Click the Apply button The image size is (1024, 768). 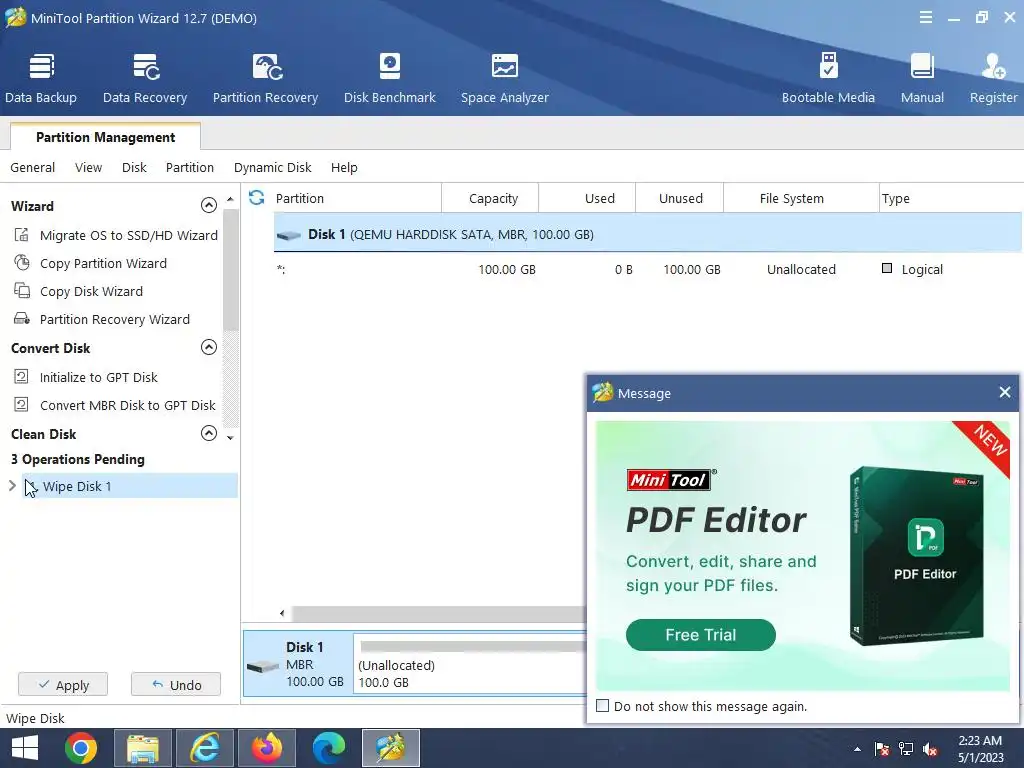click(63, 684)
